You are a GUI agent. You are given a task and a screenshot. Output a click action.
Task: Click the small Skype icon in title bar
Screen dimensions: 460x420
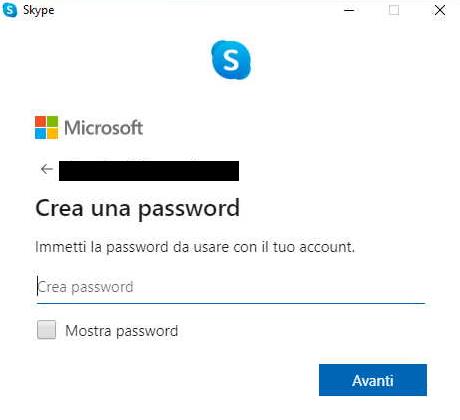10,10
